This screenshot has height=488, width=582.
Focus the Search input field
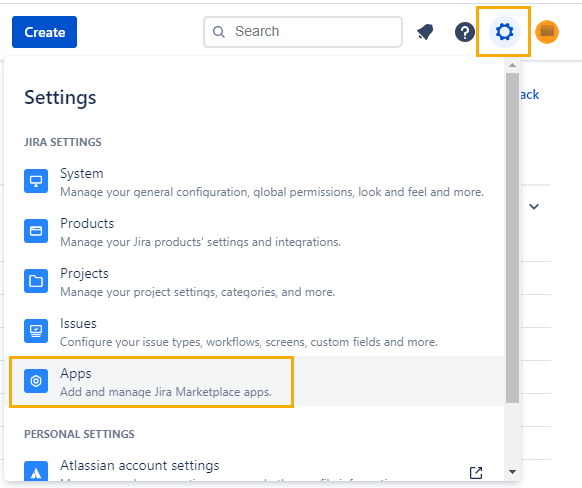point(303,32)
